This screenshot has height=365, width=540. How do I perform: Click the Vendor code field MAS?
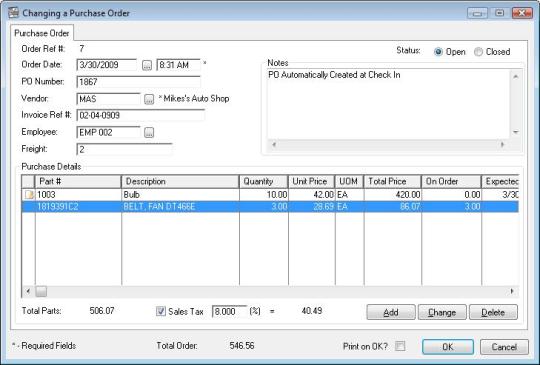pyautogui.click(x=108, y=99)
